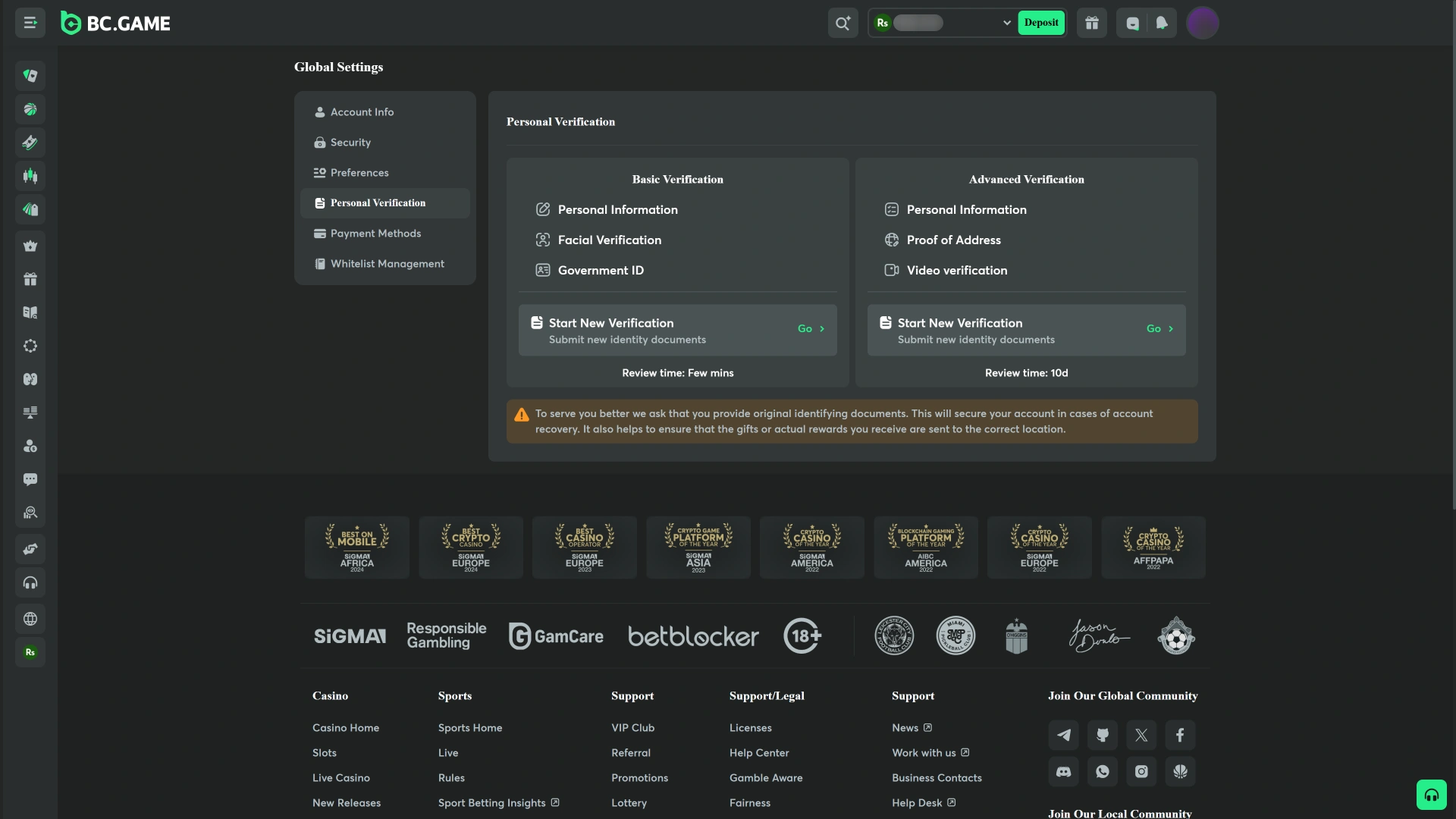Click the Telegram community icon
The image size is (1456, 819).
tap(1064, 735)
